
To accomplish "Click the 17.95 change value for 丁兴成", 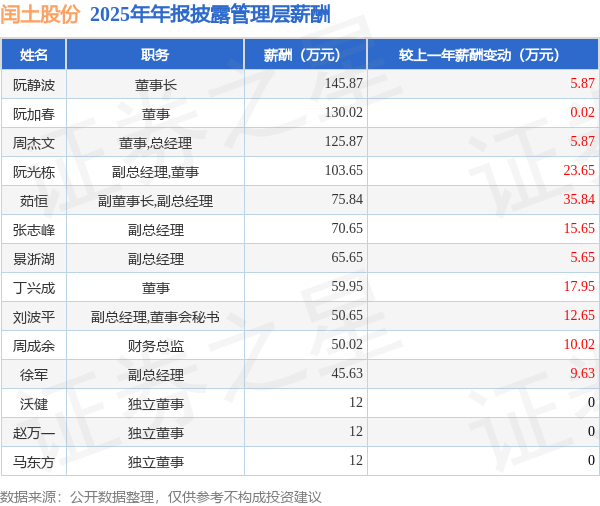I will (x=579, y=286).
